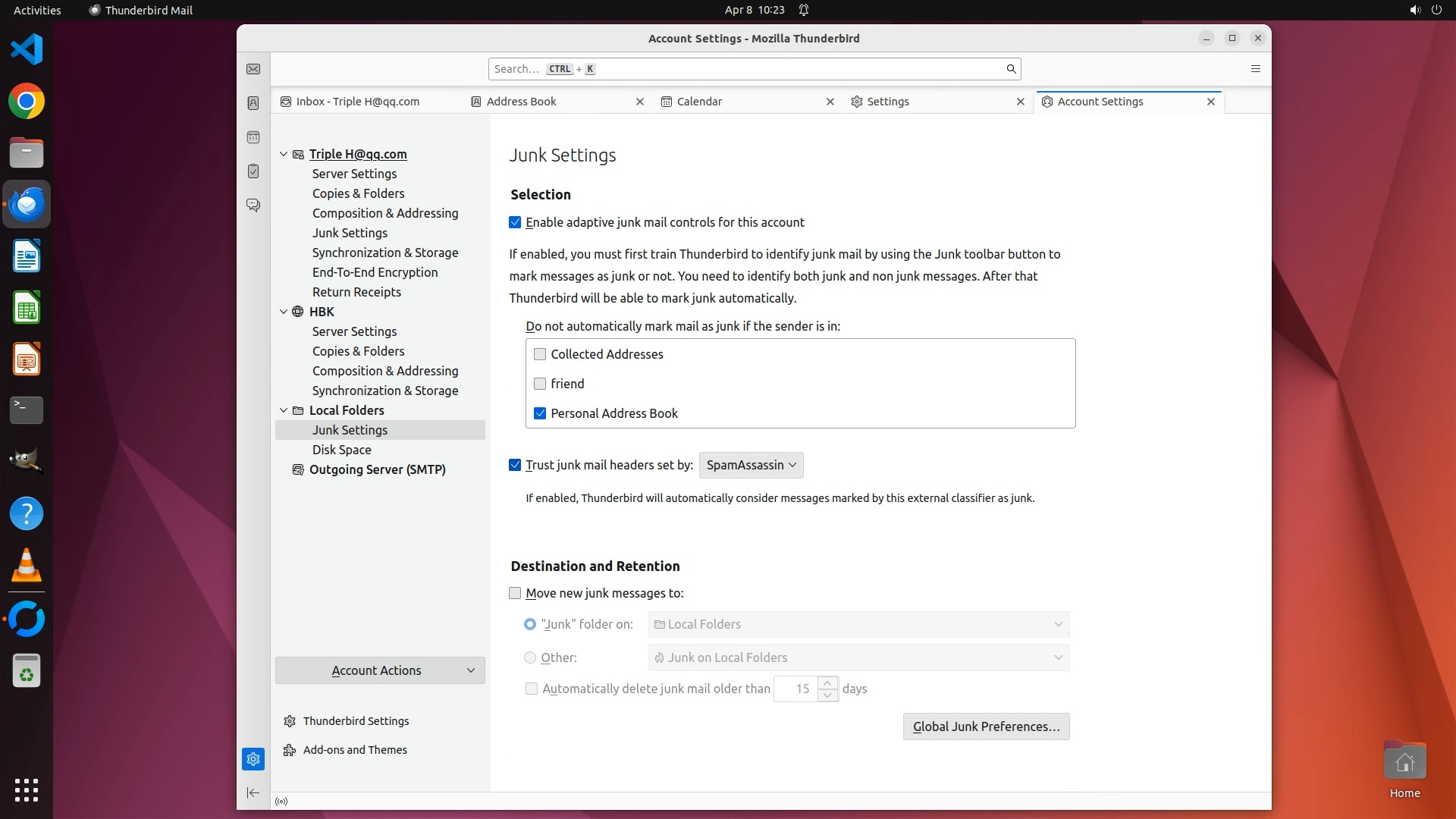Click the Settings gear in spaces toolbar
Viewport: 1456px width, 819px height.
pyautogui.click(x=253, y=759)
